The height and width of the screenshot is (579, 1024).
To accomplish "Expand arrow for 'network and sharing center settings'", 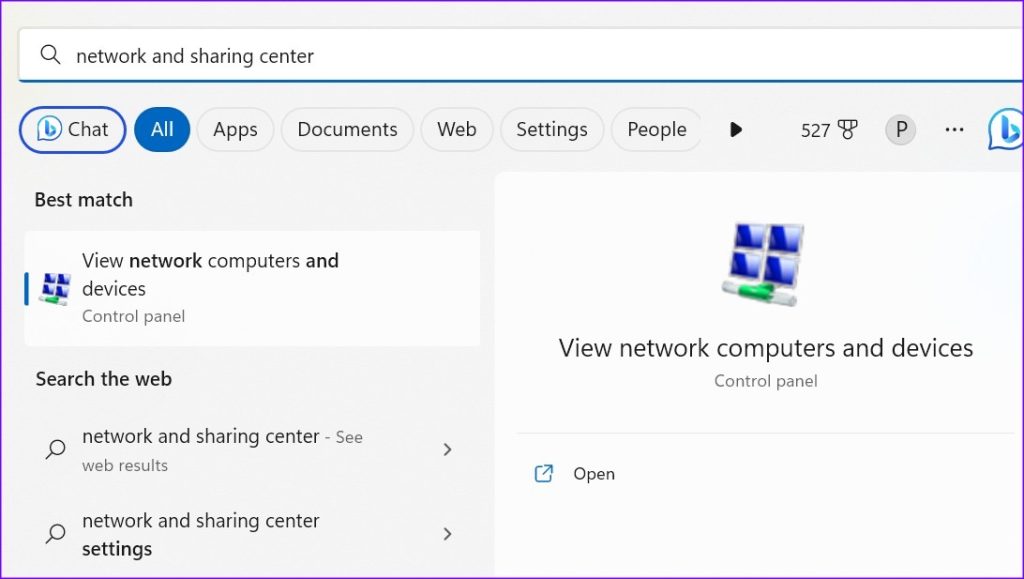I will (x=447, y=534).
